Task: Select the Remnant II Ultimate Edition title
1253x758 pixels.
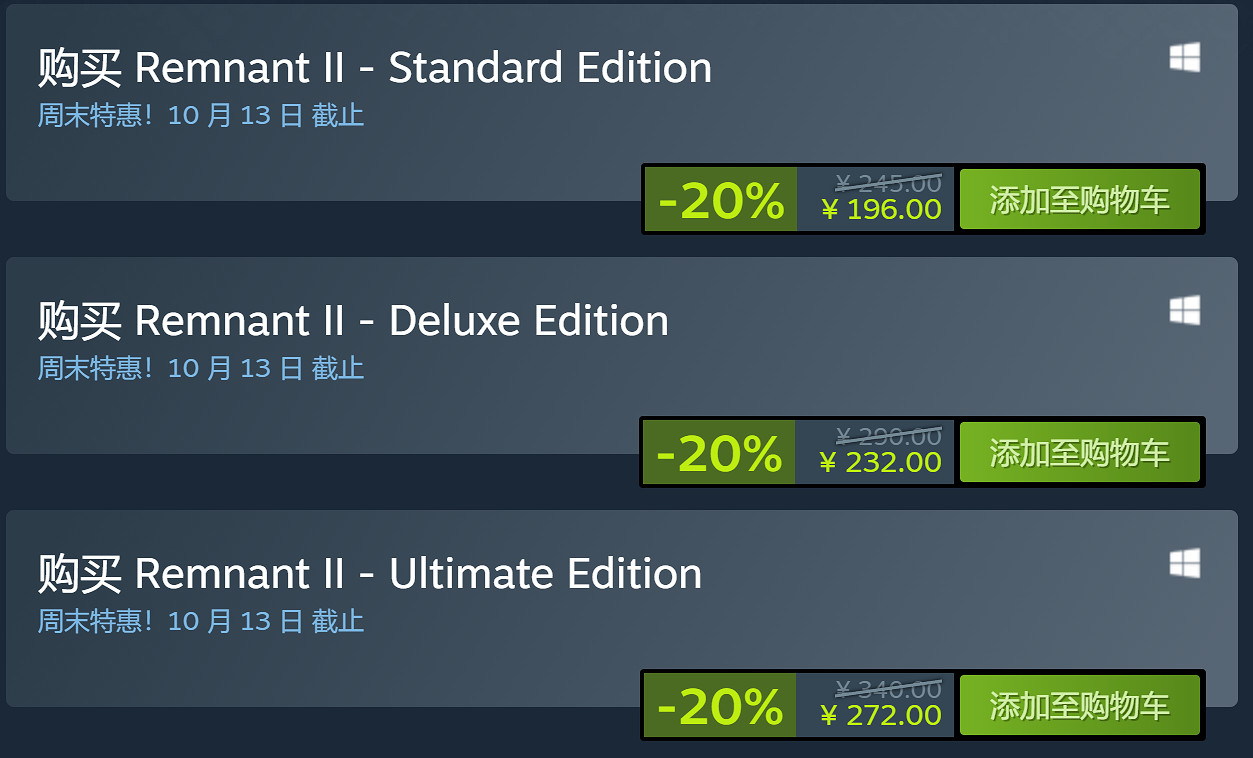Action: pyautogui.click(x=370, y=574)
